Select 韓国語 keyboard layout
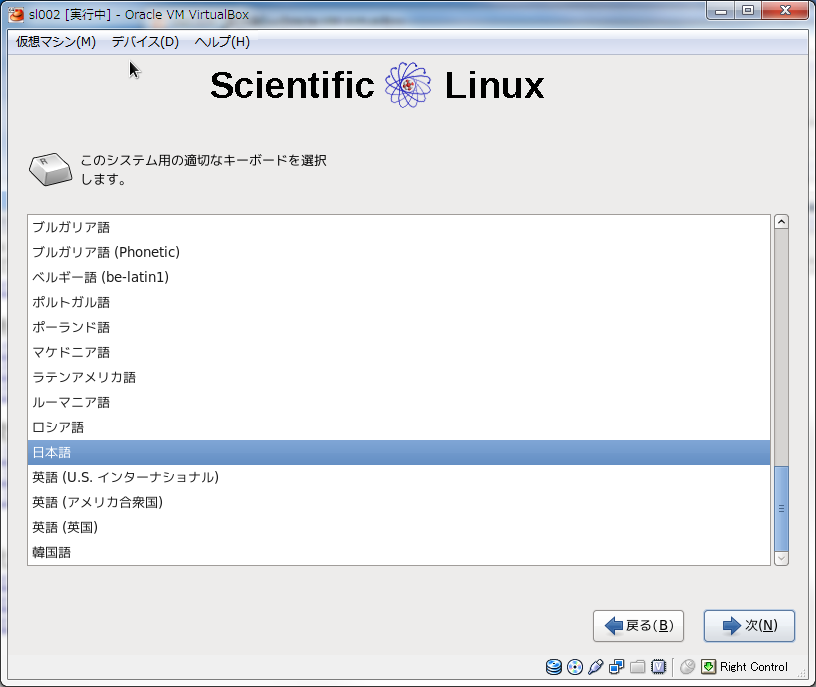 (x=399, y=552)
